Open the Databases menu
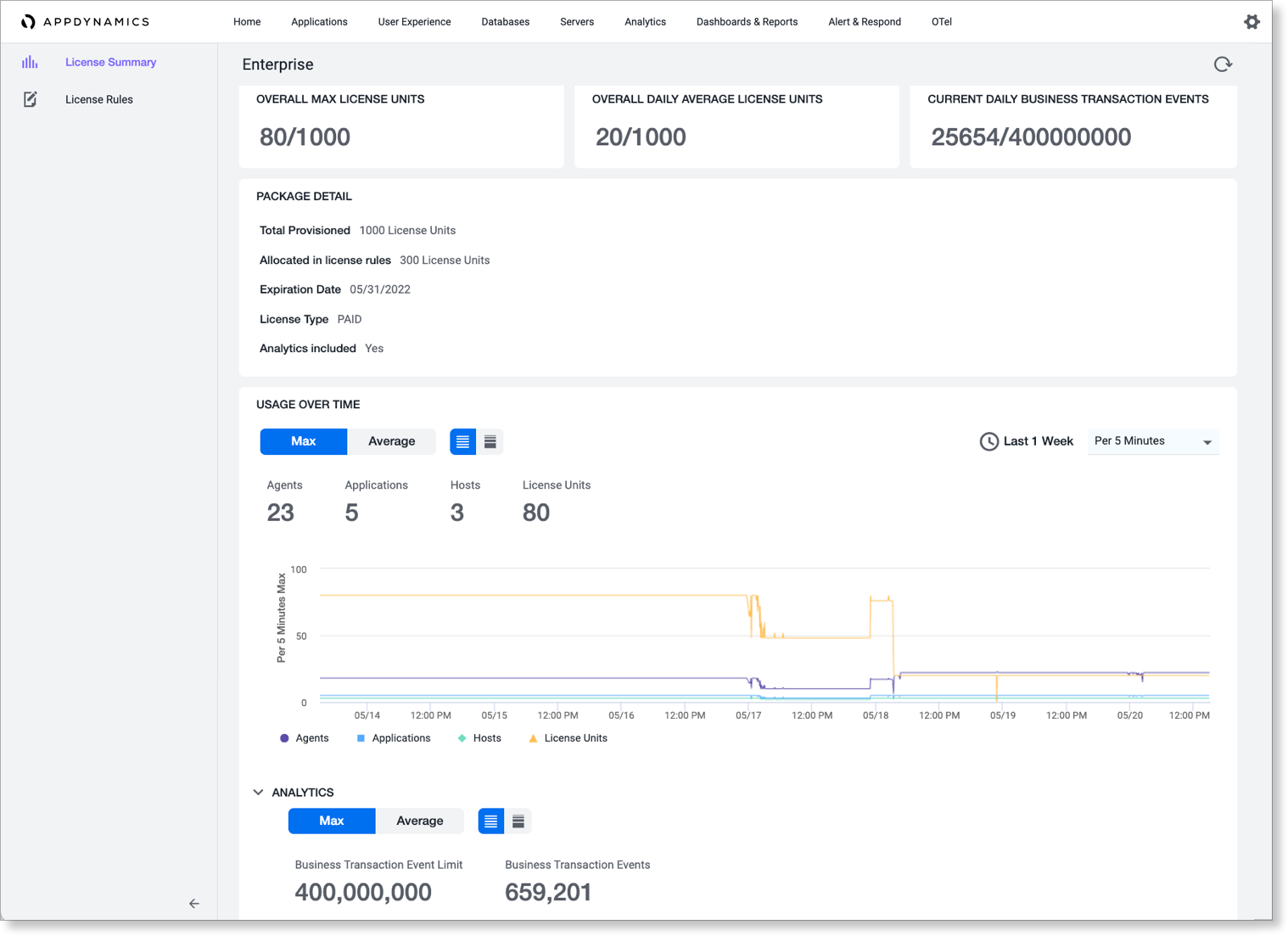The width and height of the screenshot is (1288, 936). [x=506, y=22]
